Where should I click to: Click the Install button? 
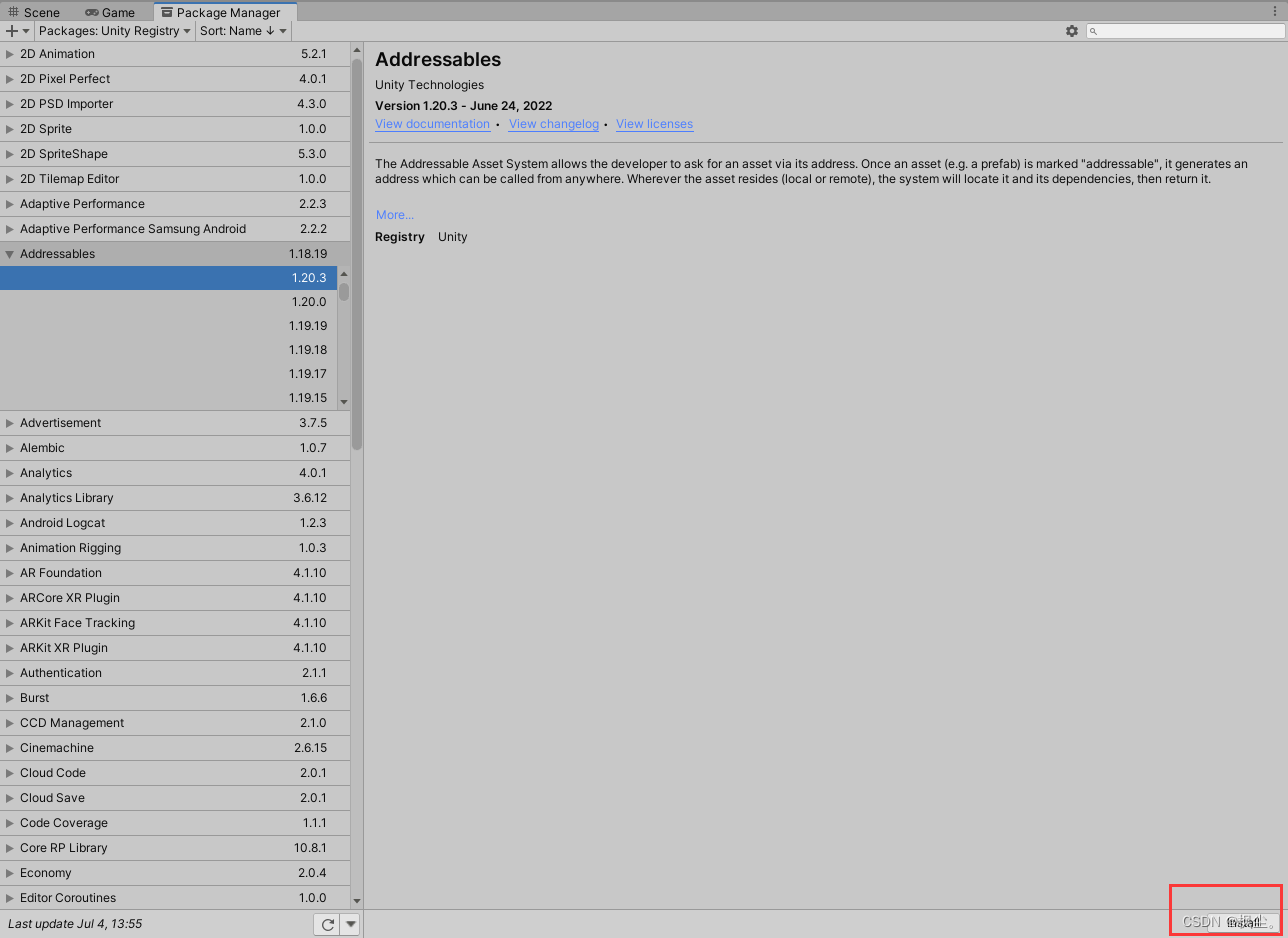[1244, 923]
